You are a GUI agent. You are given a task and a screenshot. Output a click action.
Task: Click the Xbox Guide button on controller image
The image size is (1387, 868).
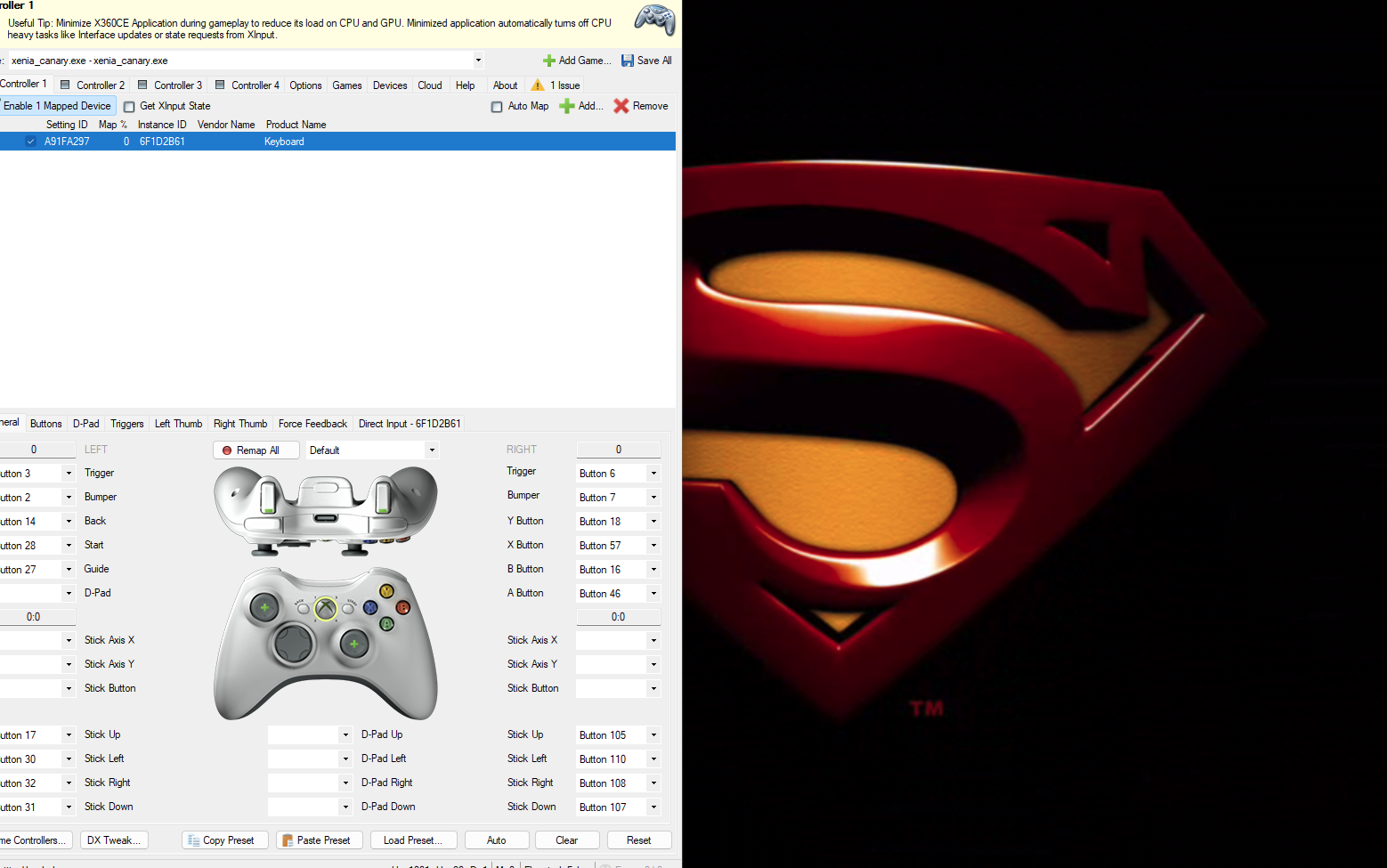[326, 609]
